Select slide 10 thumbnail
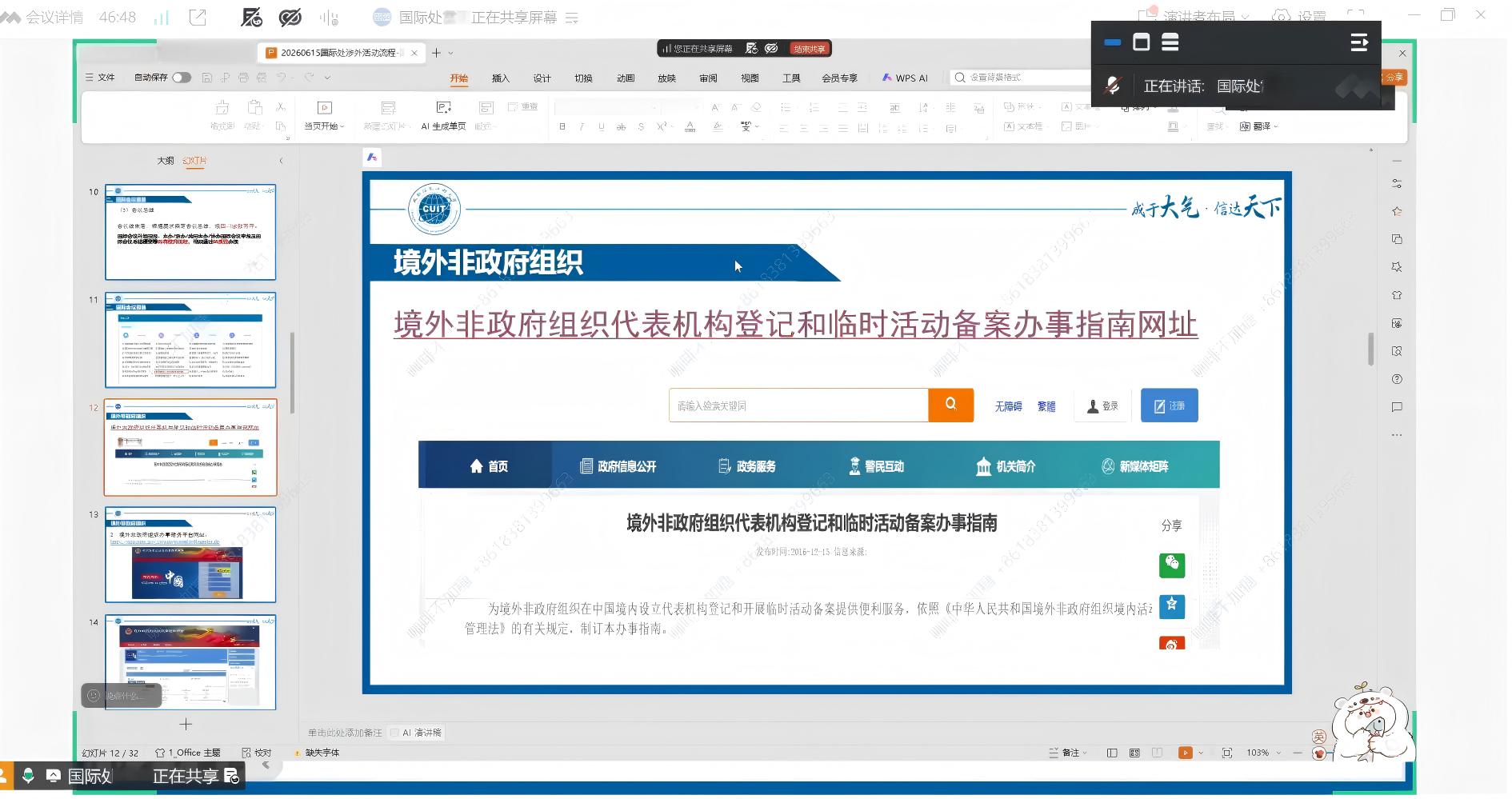This screenshot has width=1512, height=799. click(x=190, y=232)
